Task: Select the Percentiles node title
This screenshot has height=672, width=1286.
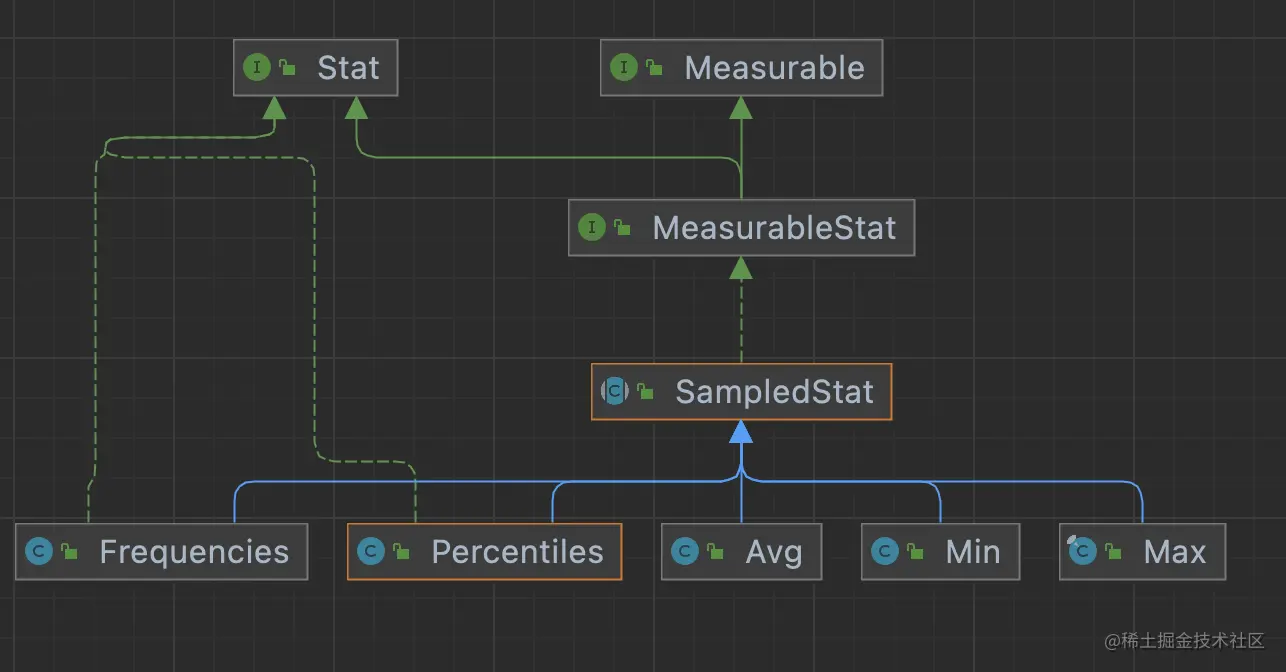Action: [x=517, y=551]
